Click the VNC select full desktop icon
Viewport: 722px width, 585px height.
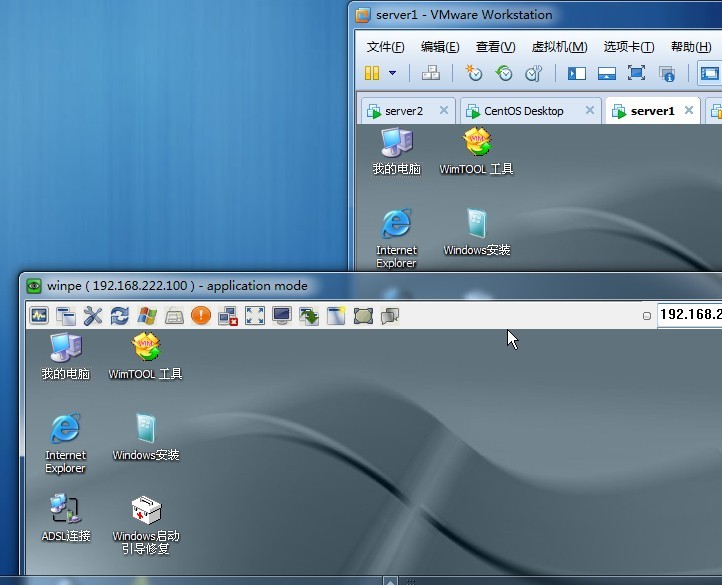[363, 316]
